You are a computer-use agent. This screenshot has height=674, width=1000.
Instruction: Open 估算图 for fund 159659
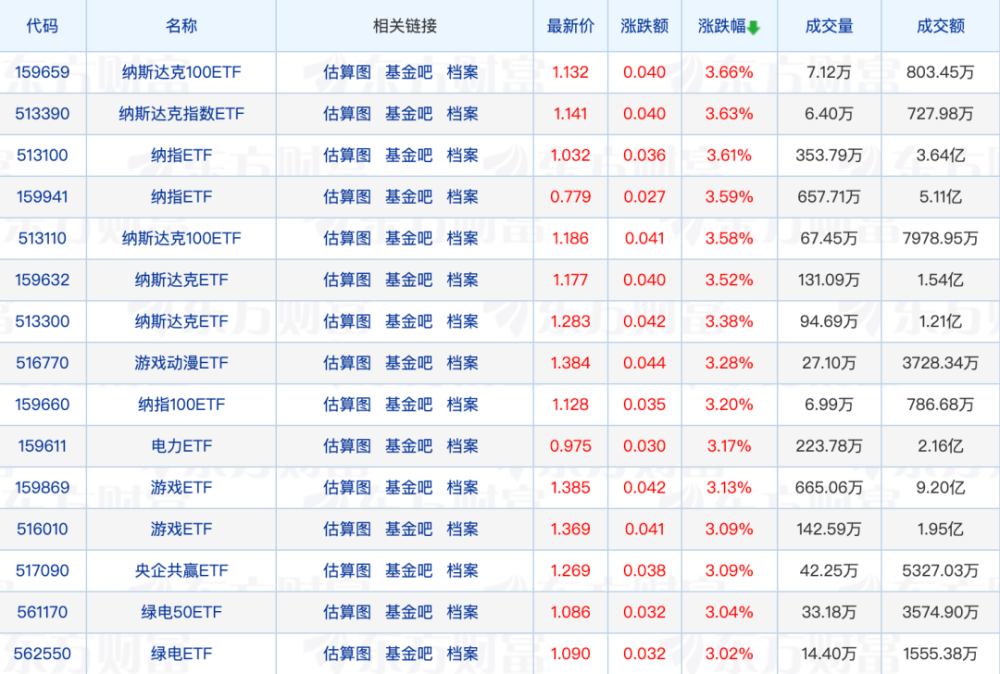point(347,72)
